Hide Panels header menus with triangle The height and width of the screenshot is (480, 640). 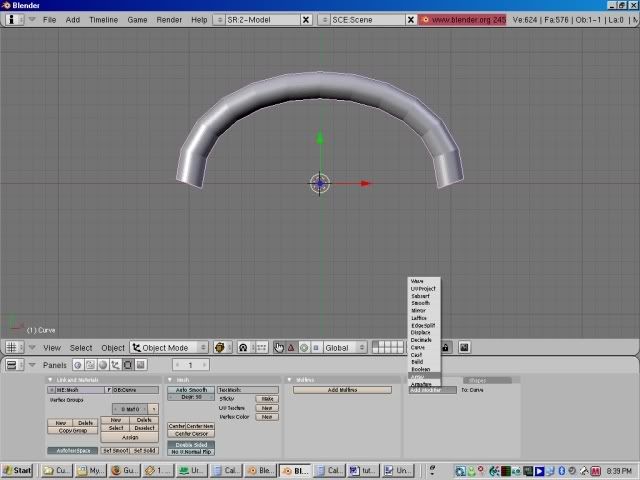[32, 365]
